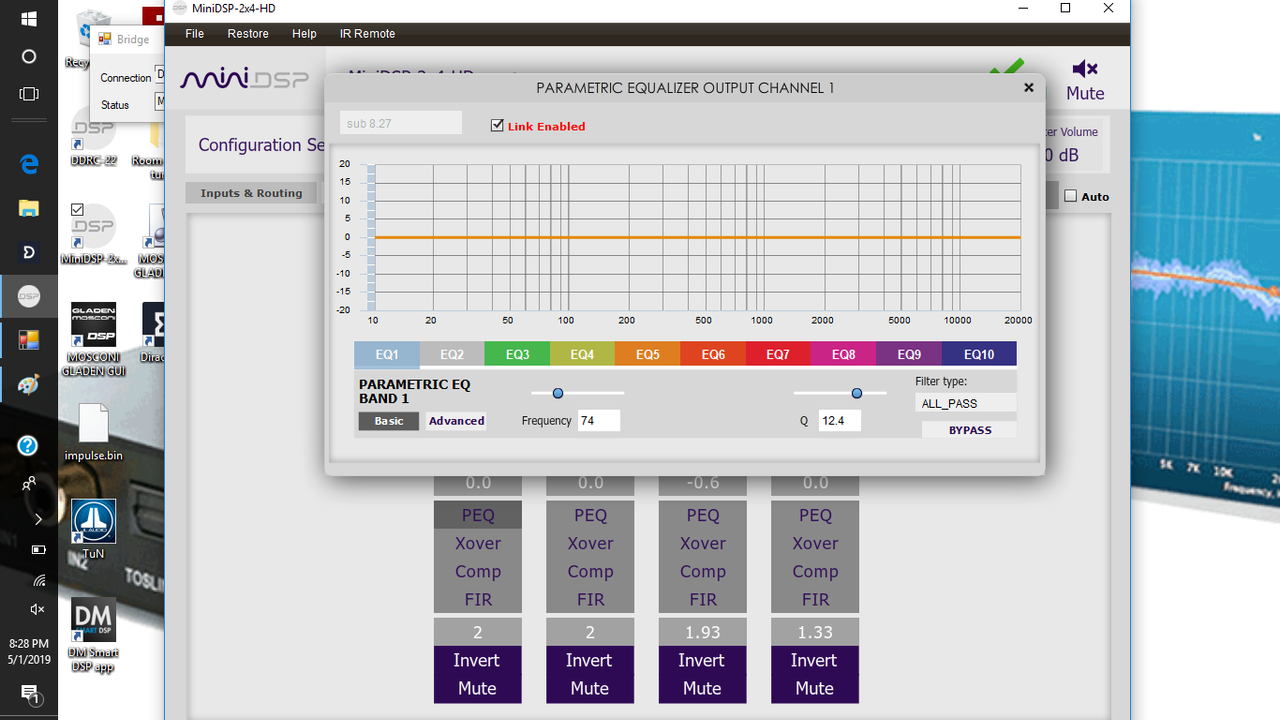The image size is (1280, 720).
Task: Select the EQ10 band tab
Action: tap(979, 354)
